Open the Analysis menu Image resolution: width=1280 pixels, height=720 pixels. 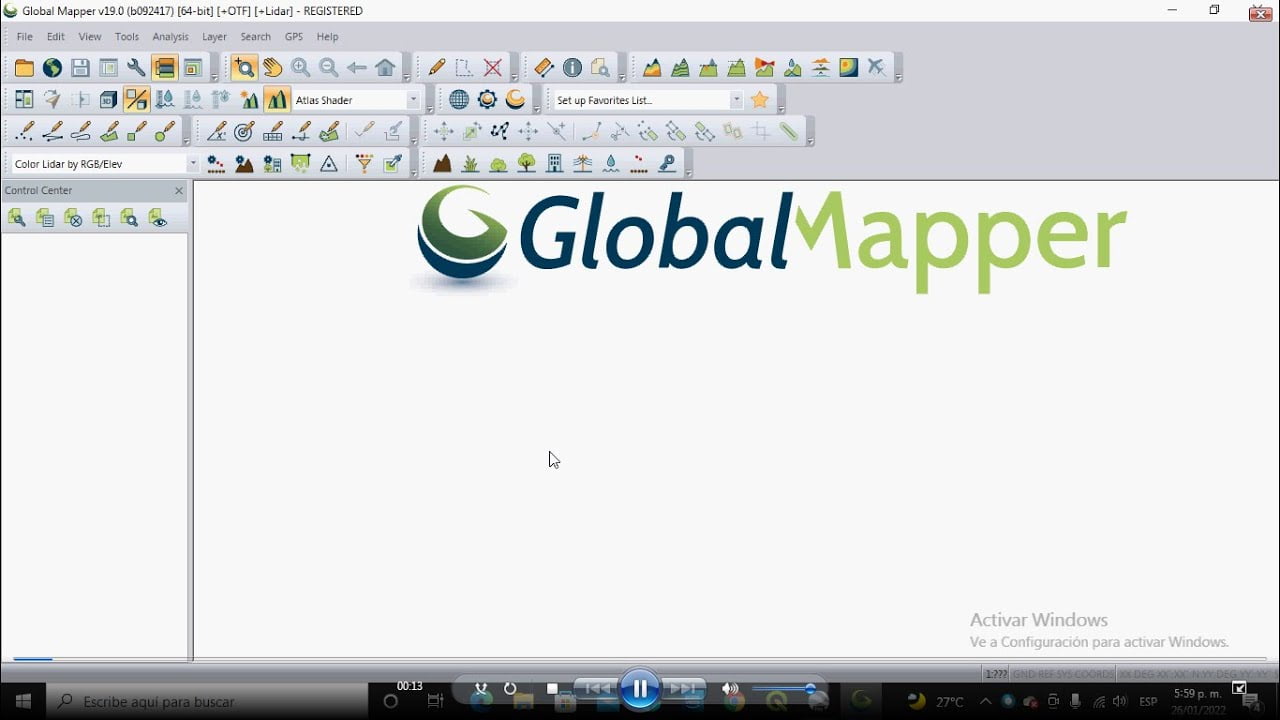coord(170,37)
